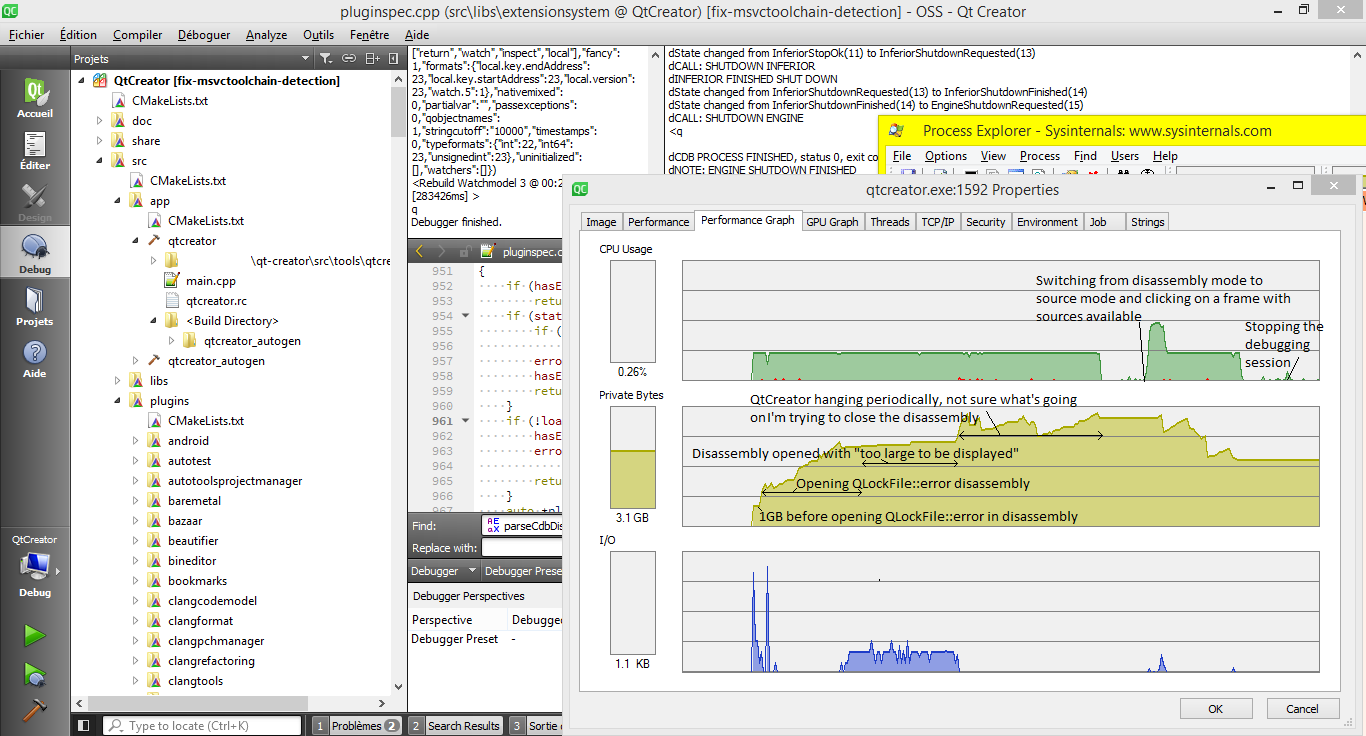
Task: Start debugging with the run-debug icon
Action: pyautogui.click(x=35, y=675)
